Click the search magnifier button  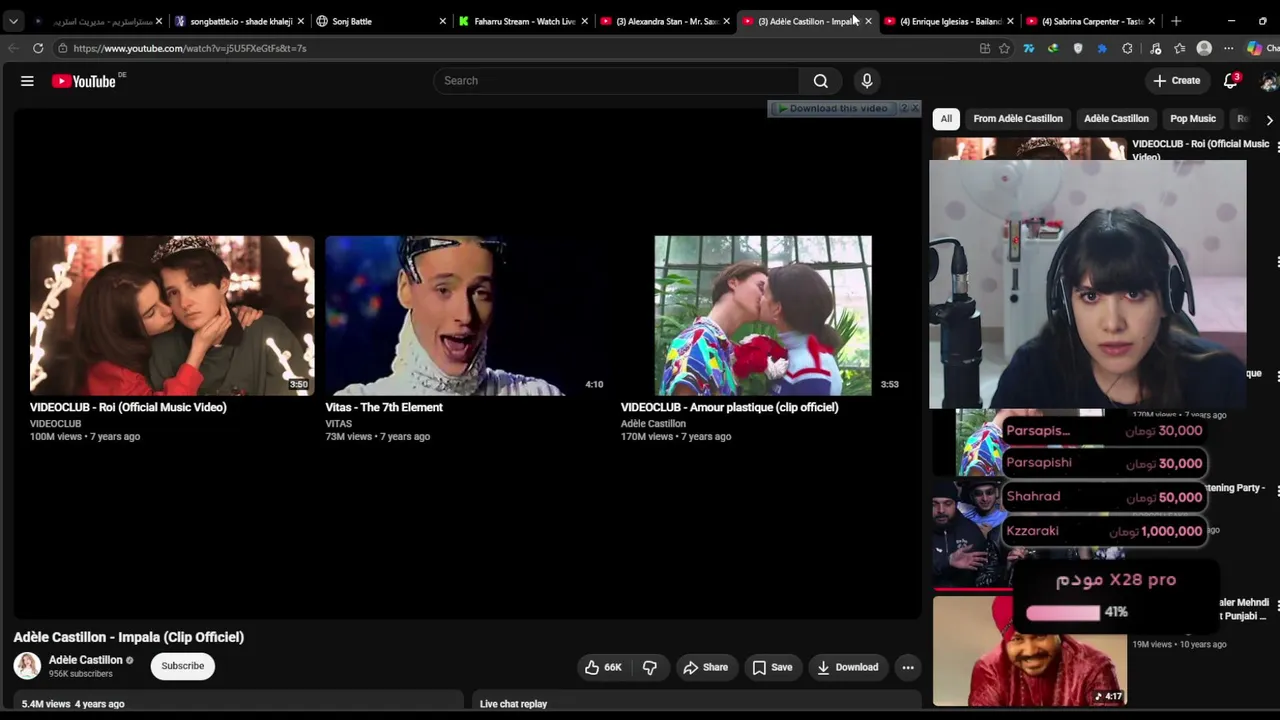coord(820,81)
